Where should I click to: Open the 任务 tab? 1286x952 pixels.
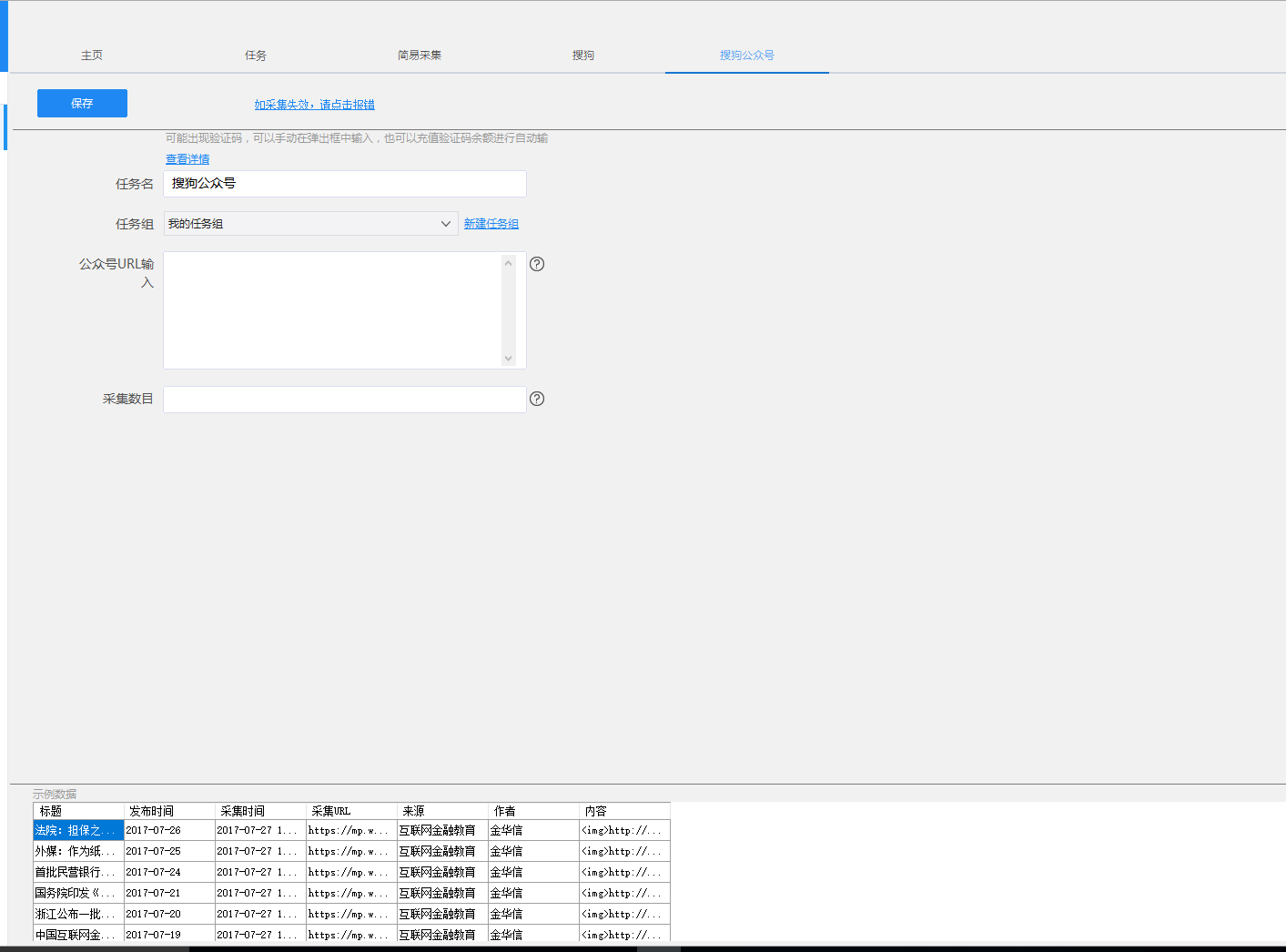click(x=256, y=56)
